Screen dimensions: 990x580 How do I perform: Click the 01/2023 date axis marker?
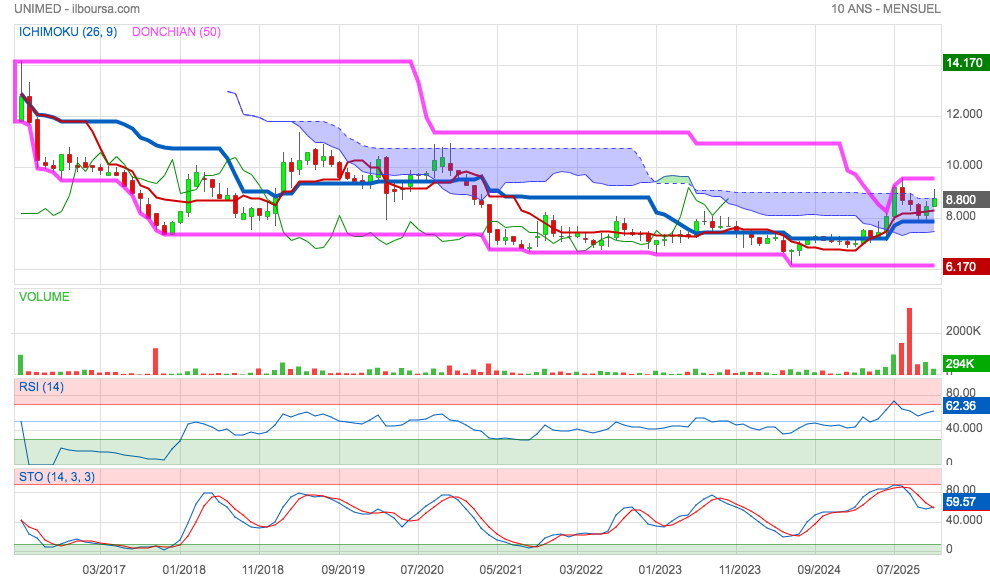point(660,569)
